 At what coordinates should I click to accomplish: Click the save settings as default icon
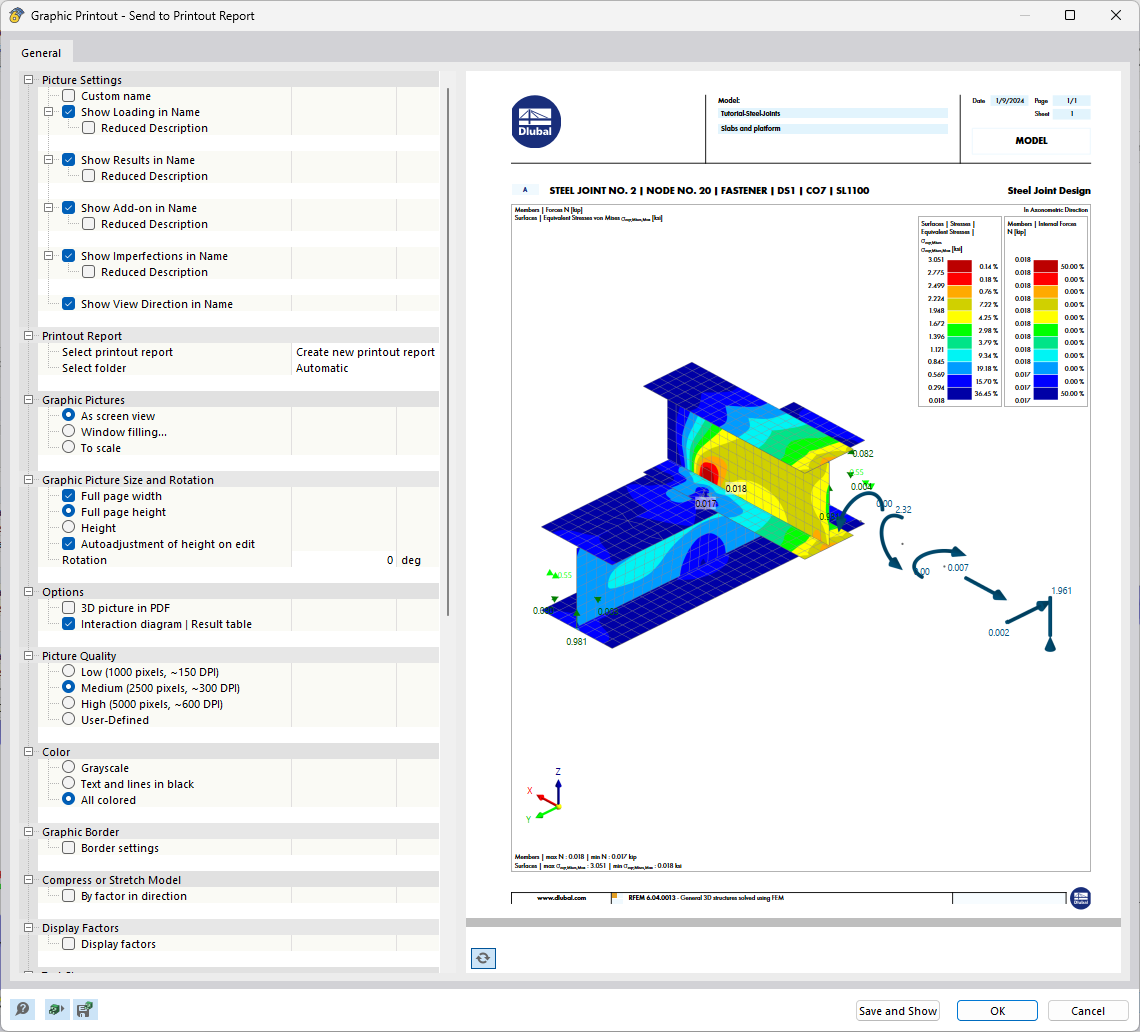(x=85, y=1009)
